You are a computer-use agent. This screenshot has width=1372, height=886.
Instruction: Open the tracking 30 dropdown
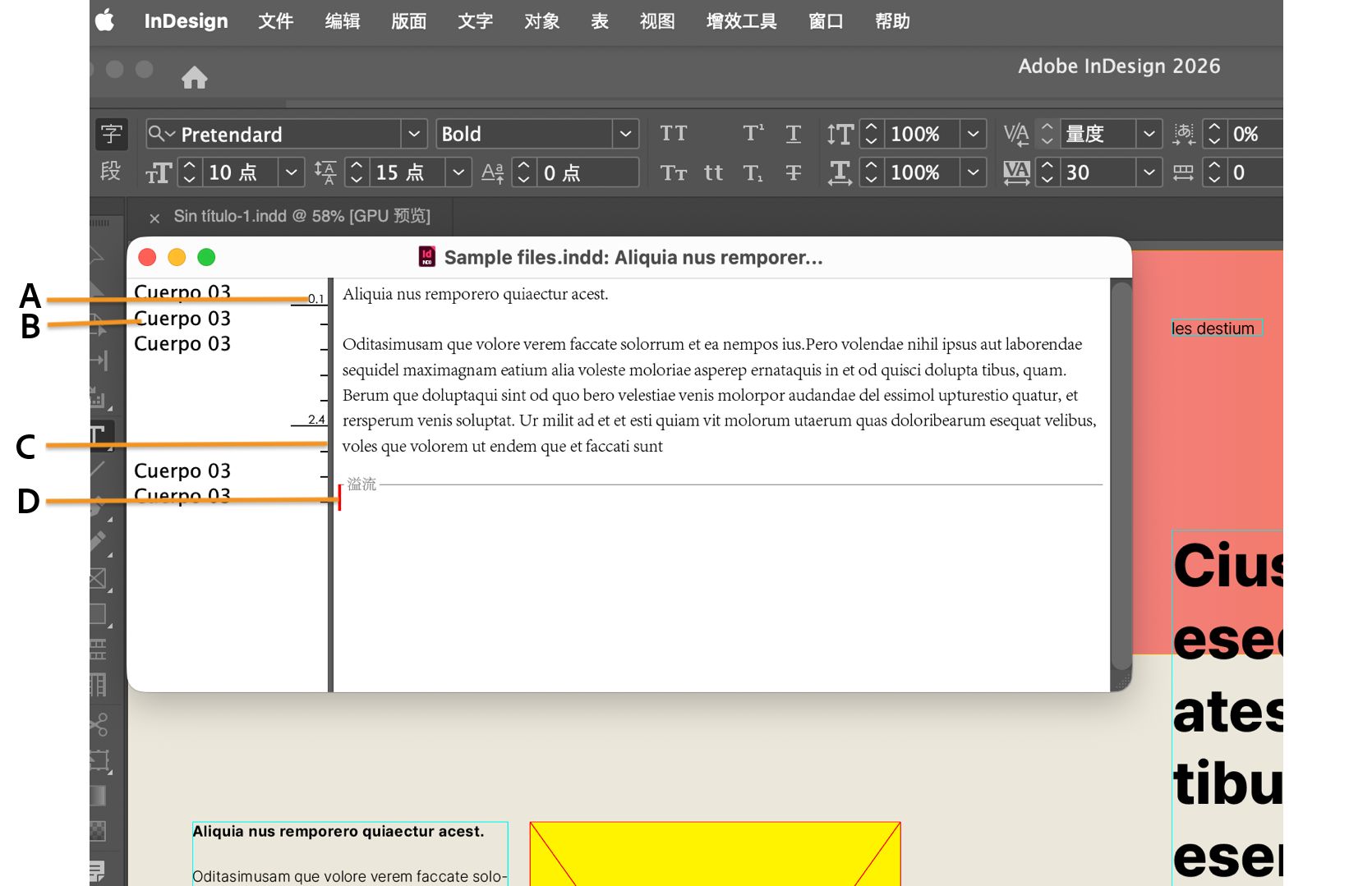(x=1149, y=172)
